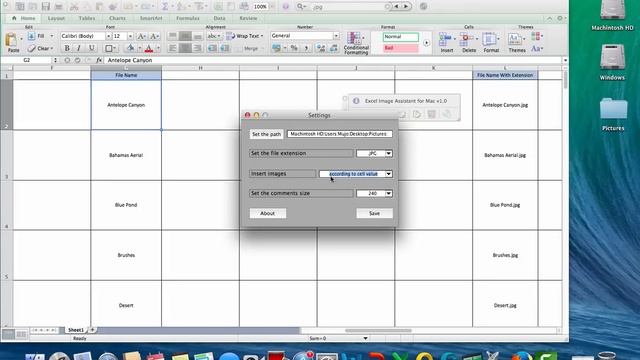This screenshot has height=360, width=640.
Task: Switch to the SmartArt ribbon tab
Action: (151, 18)
